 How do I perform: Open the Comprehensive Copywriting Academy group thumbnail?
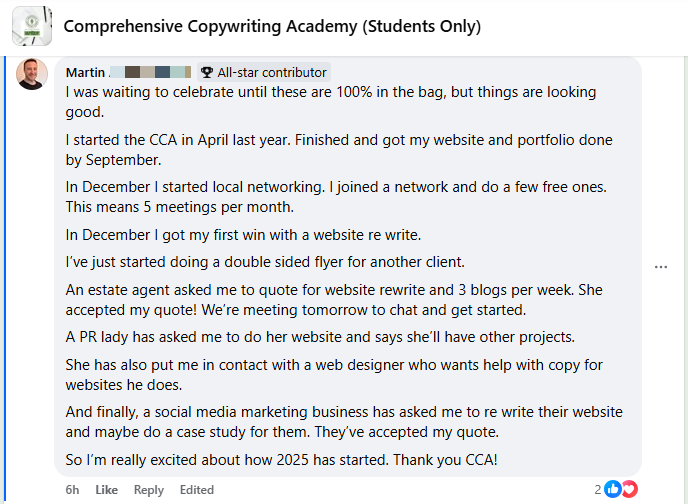point(32,26)
